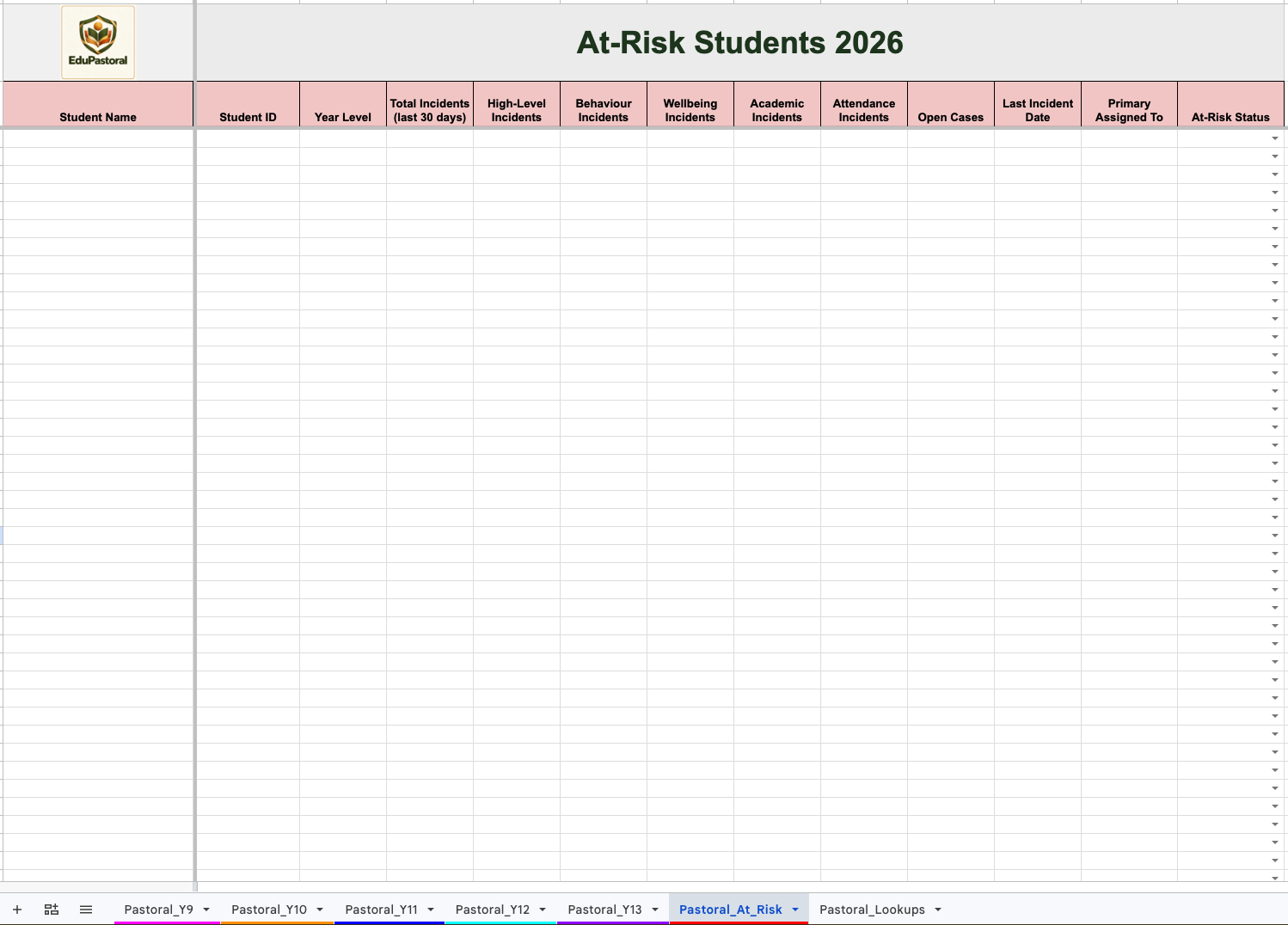Open Pastoral_Y10 tab dropdown arrow
This screenshot has height=925, width=1288.
point(320,910)
